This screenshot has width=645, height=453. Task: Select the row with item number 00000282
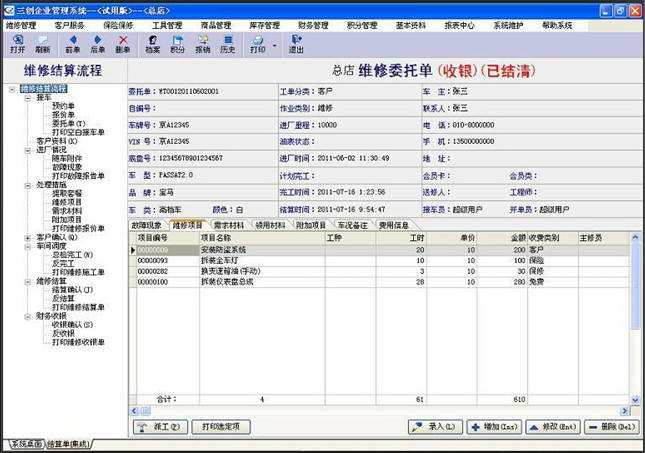(379, 272)
